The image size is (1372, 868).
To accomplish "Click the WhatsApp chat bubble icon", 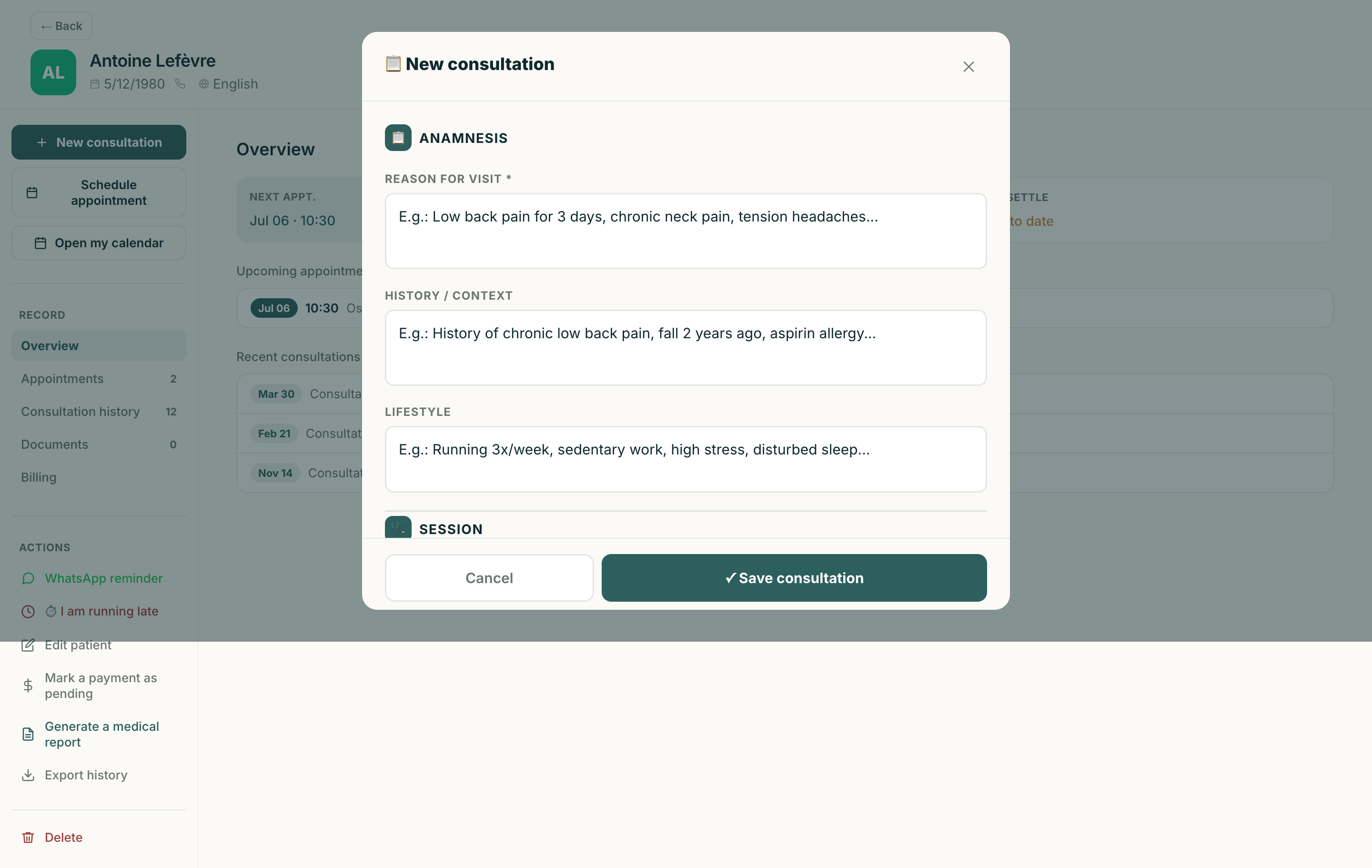I will coord(28,578).
